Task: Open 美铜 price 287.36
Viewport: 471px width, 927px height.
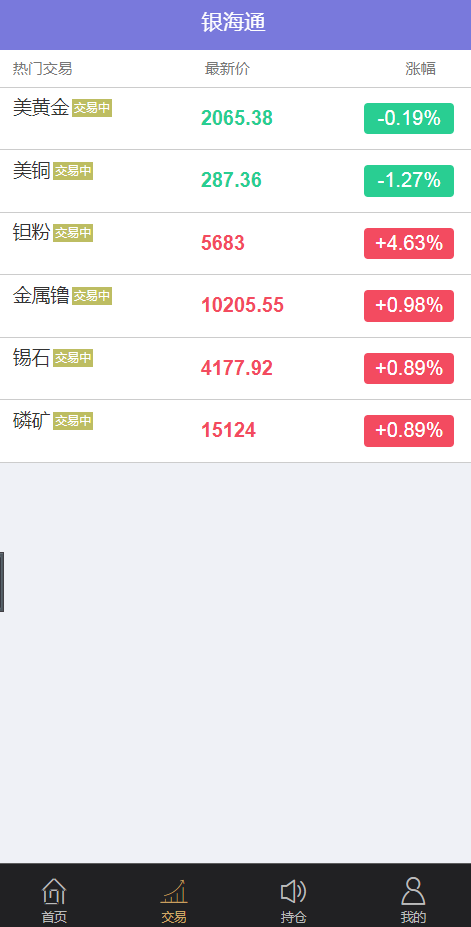Action: [231, 180]
